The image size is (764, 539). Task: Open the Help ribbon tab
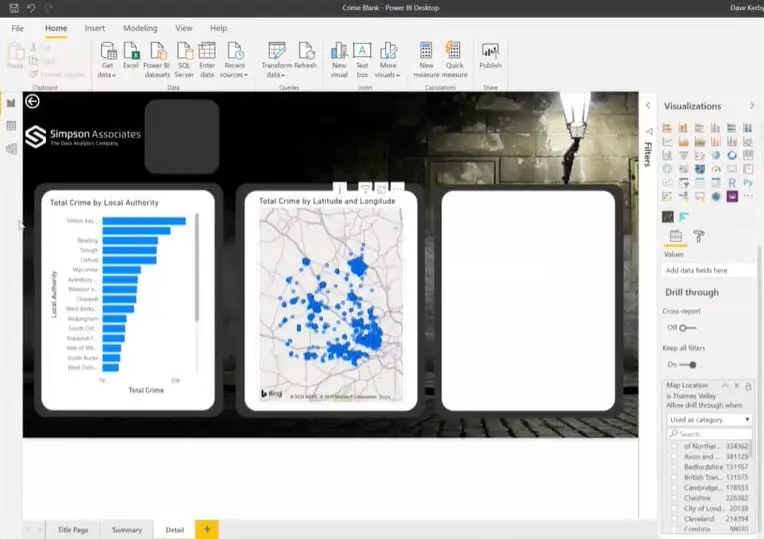218,28
